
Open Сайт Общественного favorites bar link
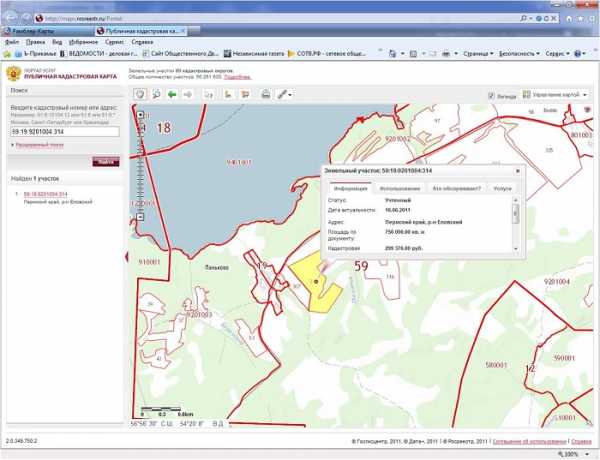click(x=180, y=54)
